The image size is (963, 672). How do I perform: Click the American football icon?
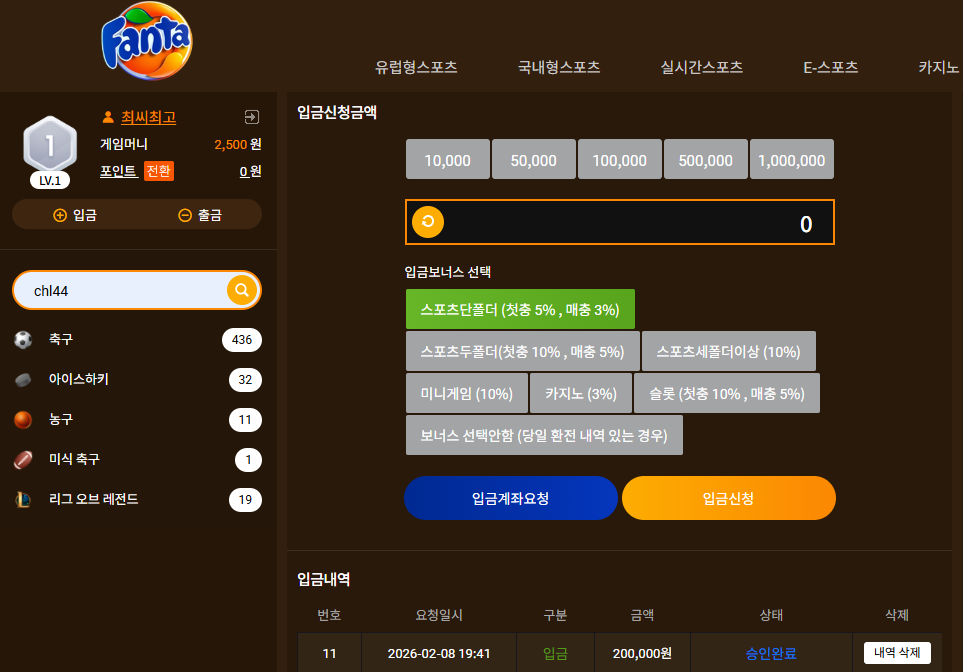click(x=23, y=459)
